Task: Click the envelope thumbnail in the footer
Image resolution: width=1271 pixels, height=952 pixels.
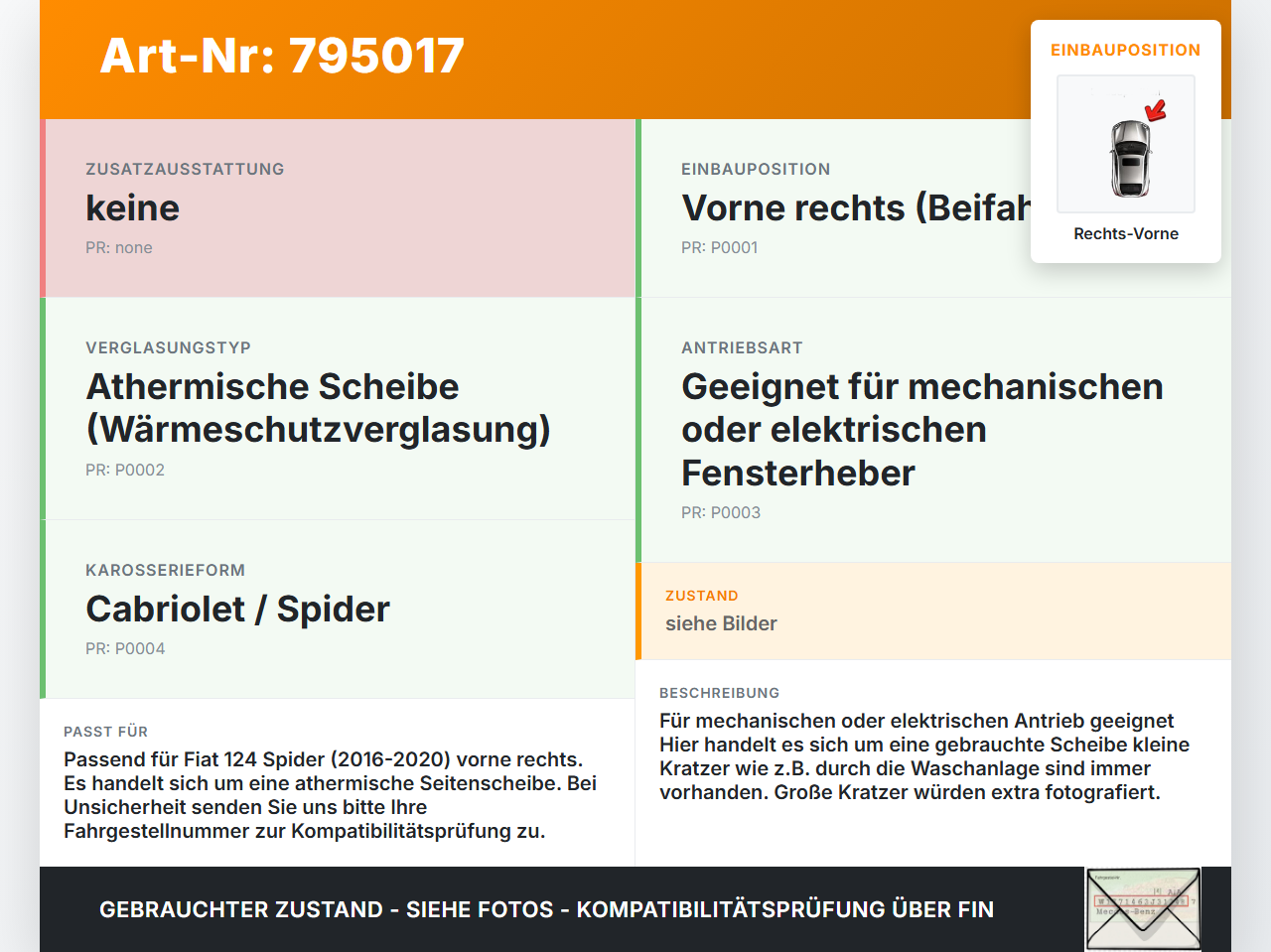Action: (x=1143, y=909)
